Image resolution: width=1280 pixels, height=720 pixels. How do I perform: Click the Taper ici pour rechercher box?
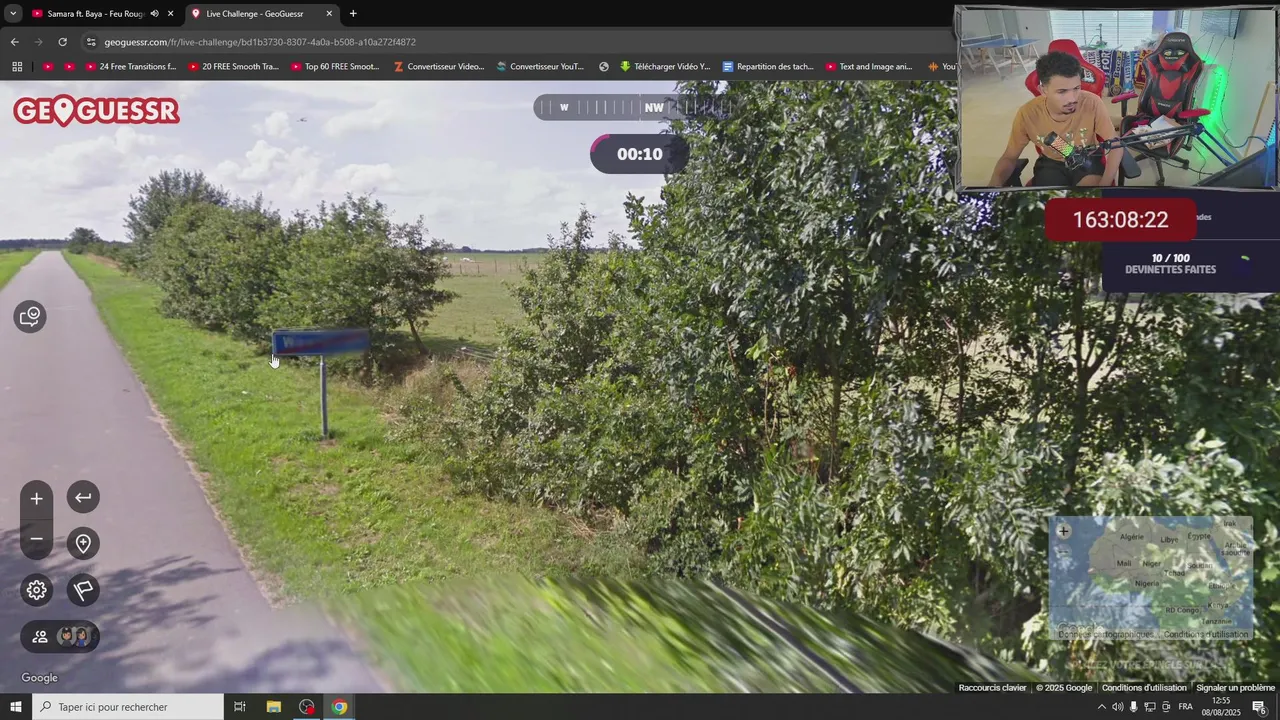pos(128,707)
